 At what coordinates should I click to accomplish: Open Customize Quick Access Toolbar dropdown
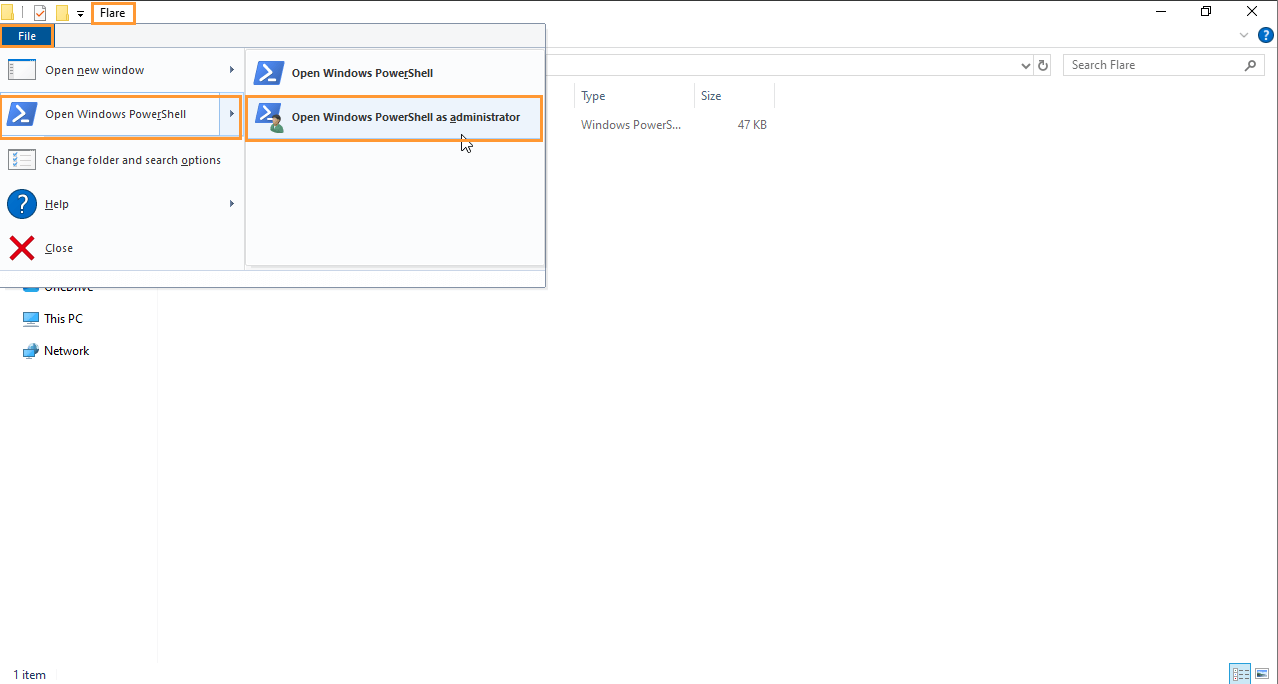click(80, 14)
